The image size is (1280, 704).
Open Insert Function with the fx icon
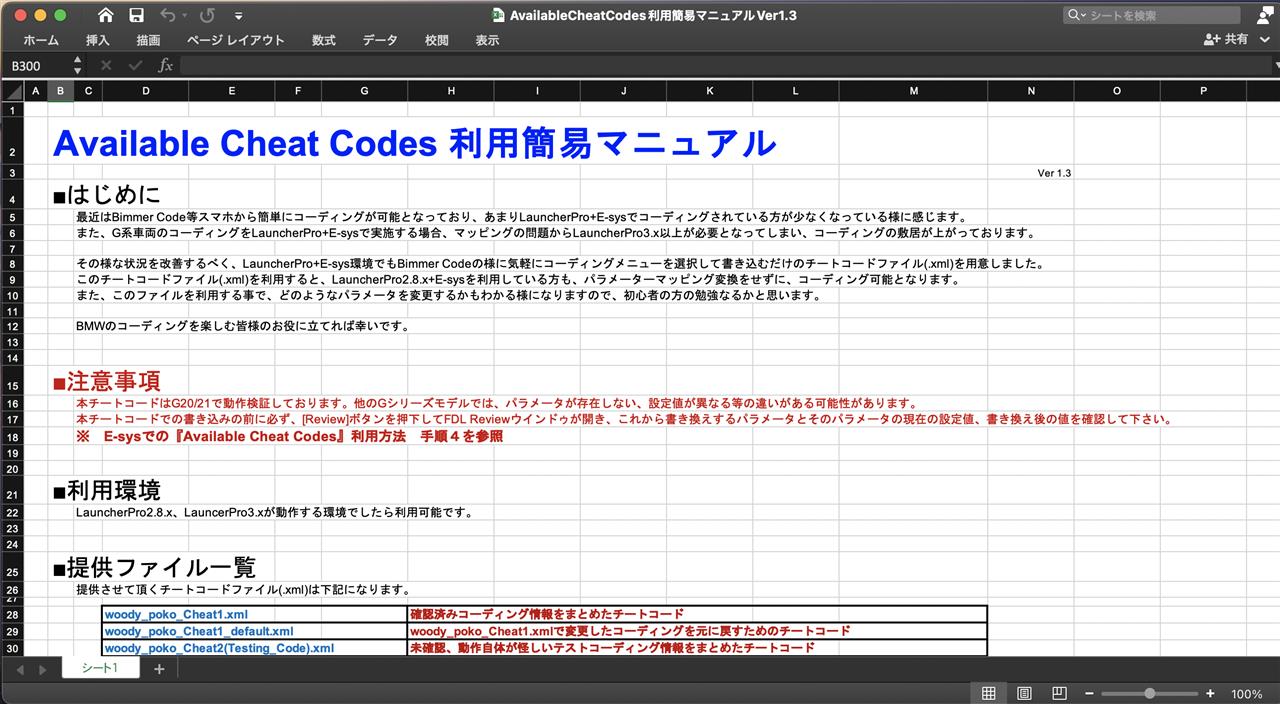pyautogui.click(x=166, y=65)
